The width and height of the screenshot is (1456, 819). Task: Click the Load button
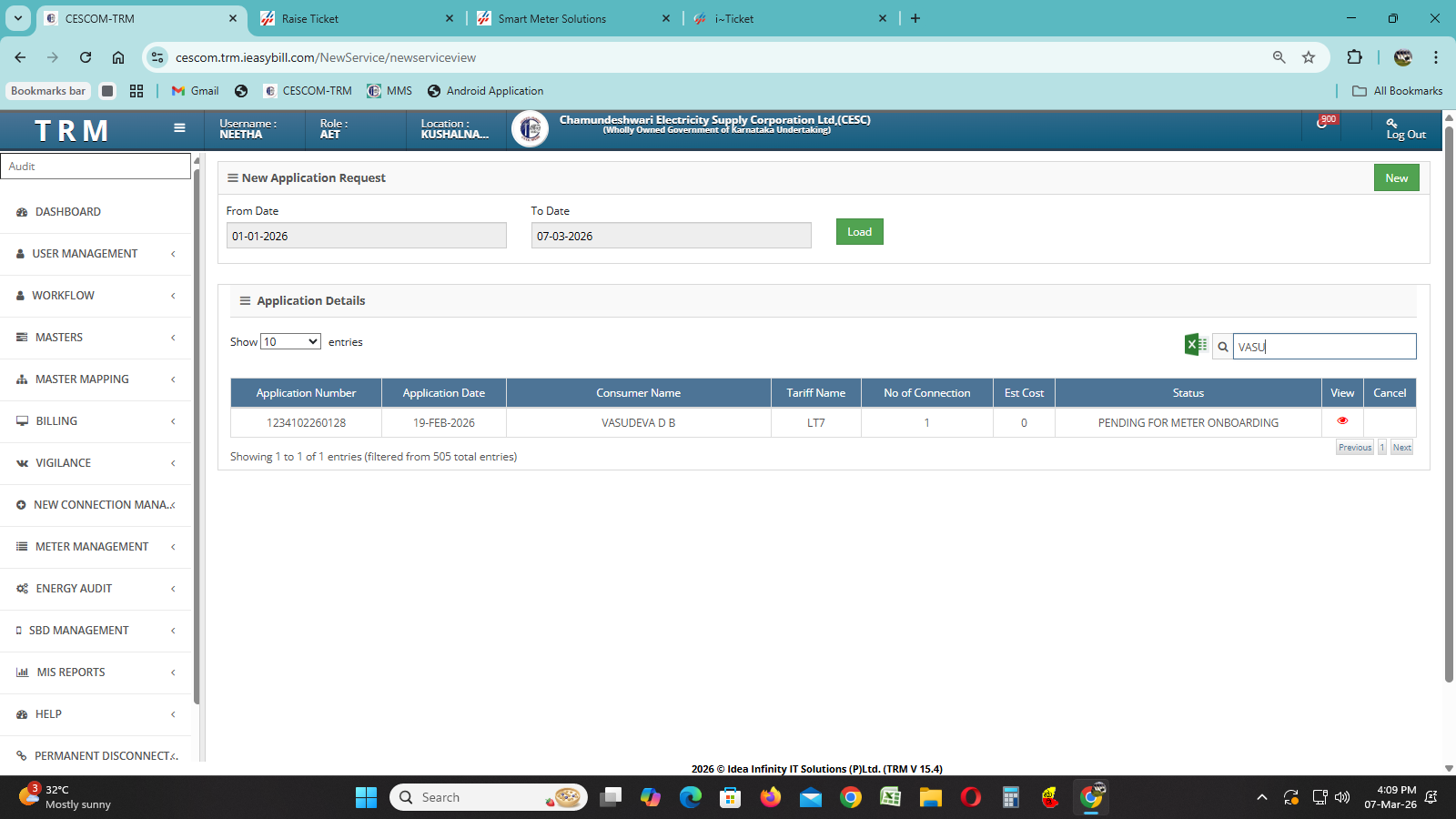pos(859,232)
